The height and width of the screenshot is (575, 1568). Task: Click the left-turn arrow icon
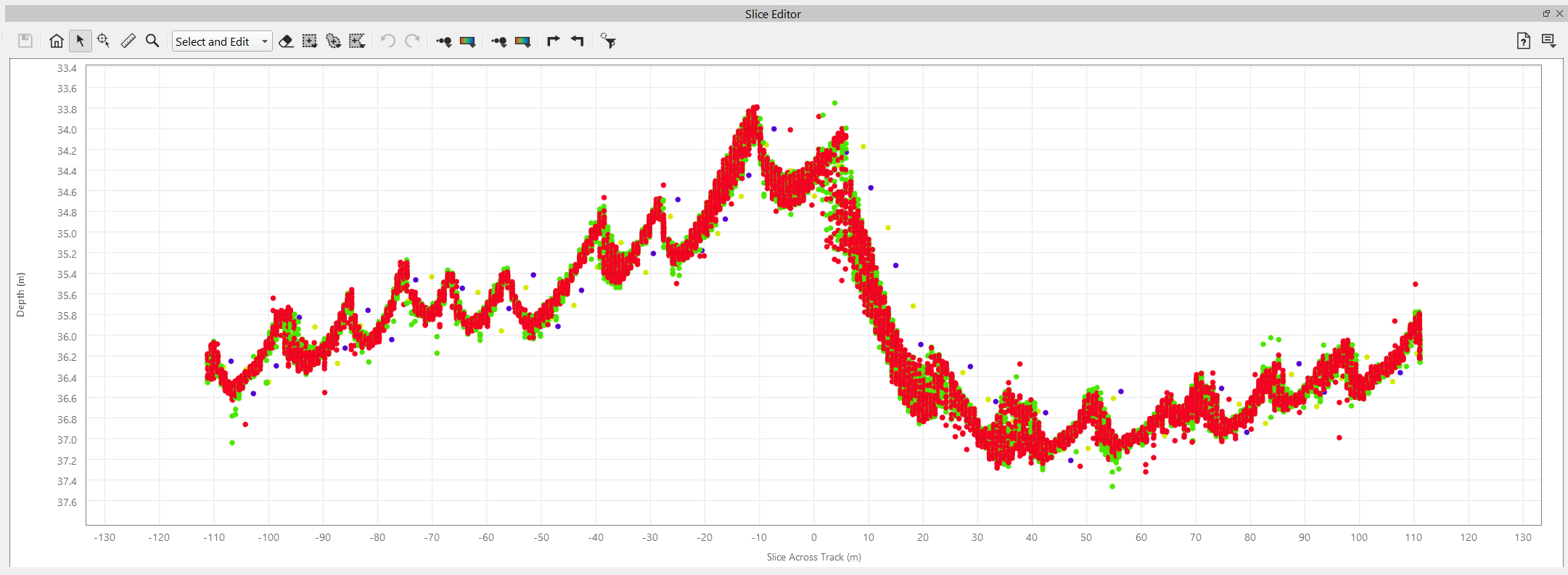point(578,41)
